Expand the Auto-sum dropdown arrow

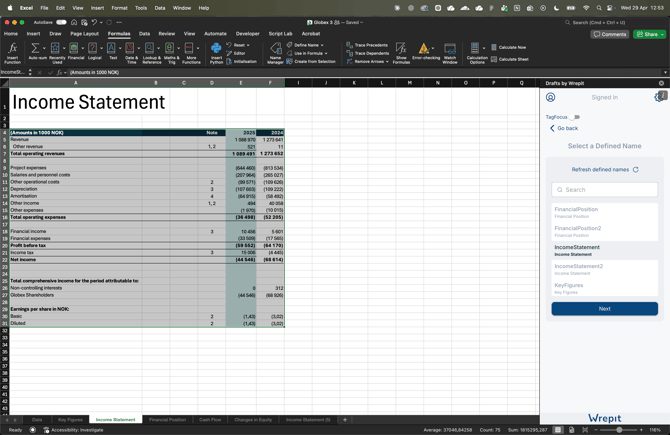tap(44, 48)
